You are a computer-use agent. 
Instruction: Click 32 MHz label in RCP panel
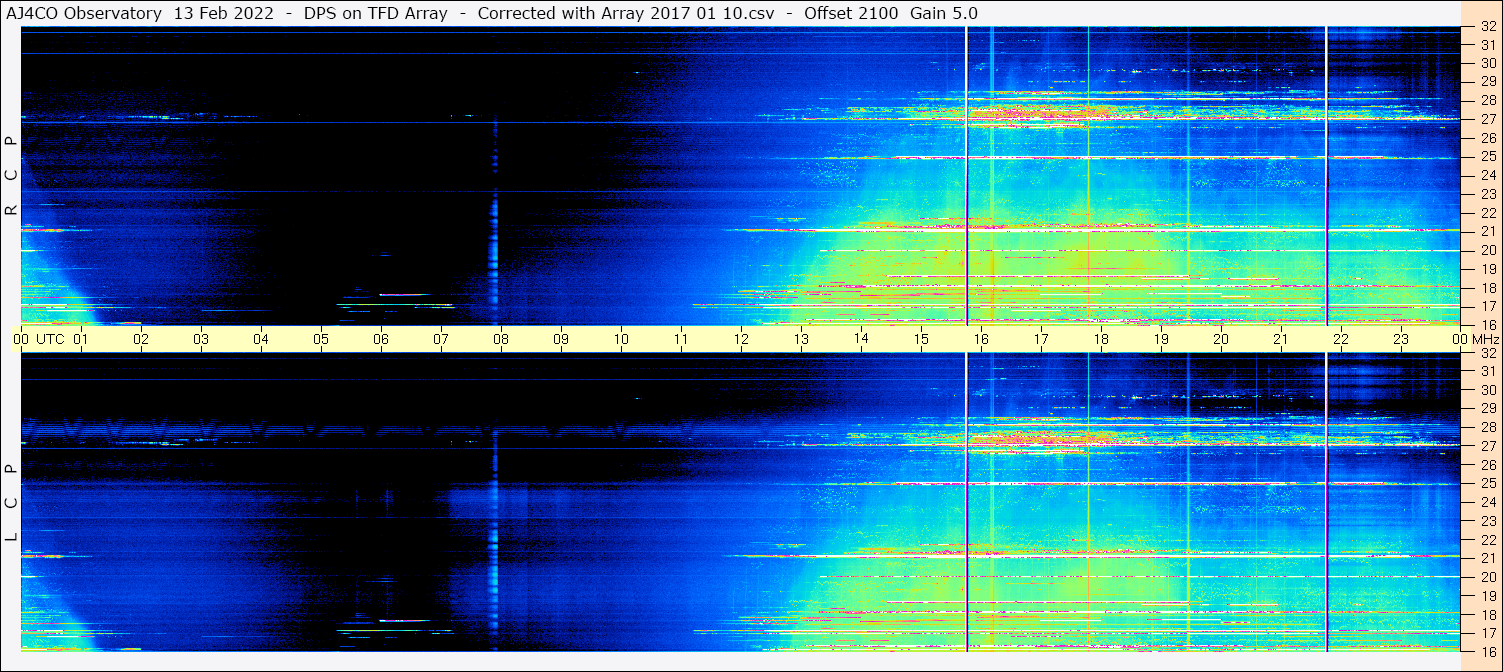[x=1487, y=27]
